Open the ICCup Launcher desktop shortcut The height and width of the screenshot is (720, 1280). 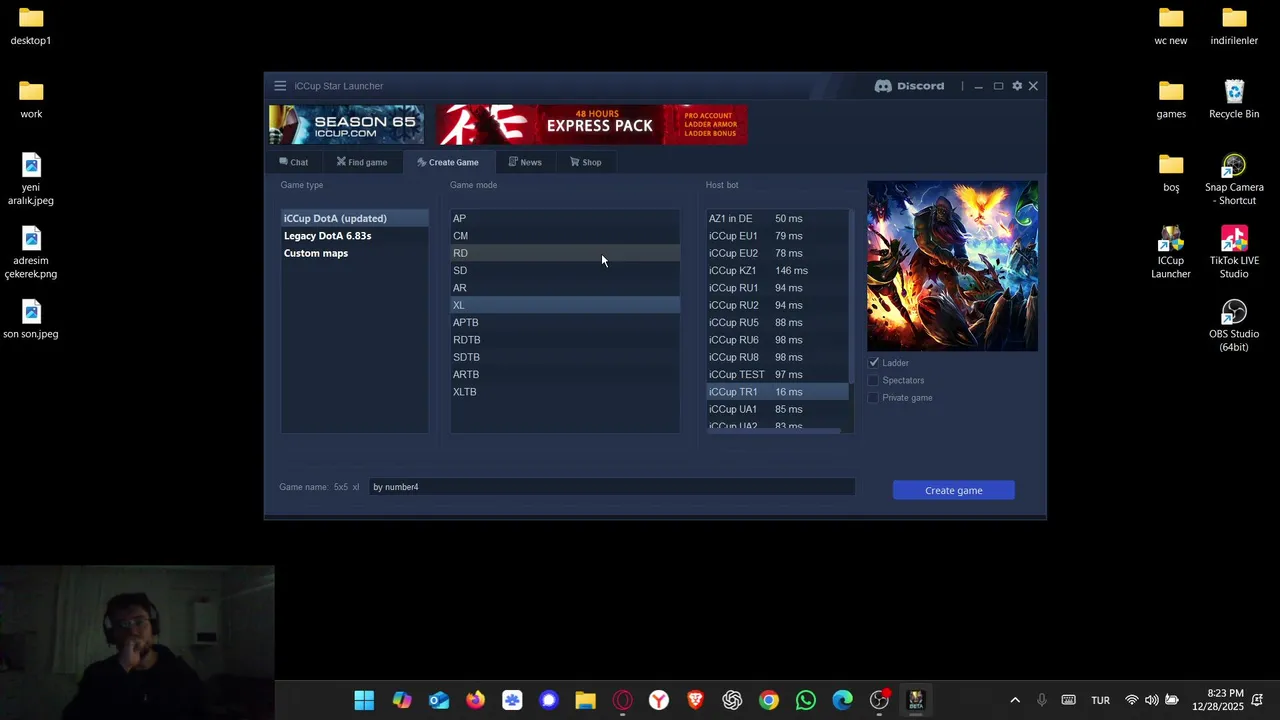1171,253
